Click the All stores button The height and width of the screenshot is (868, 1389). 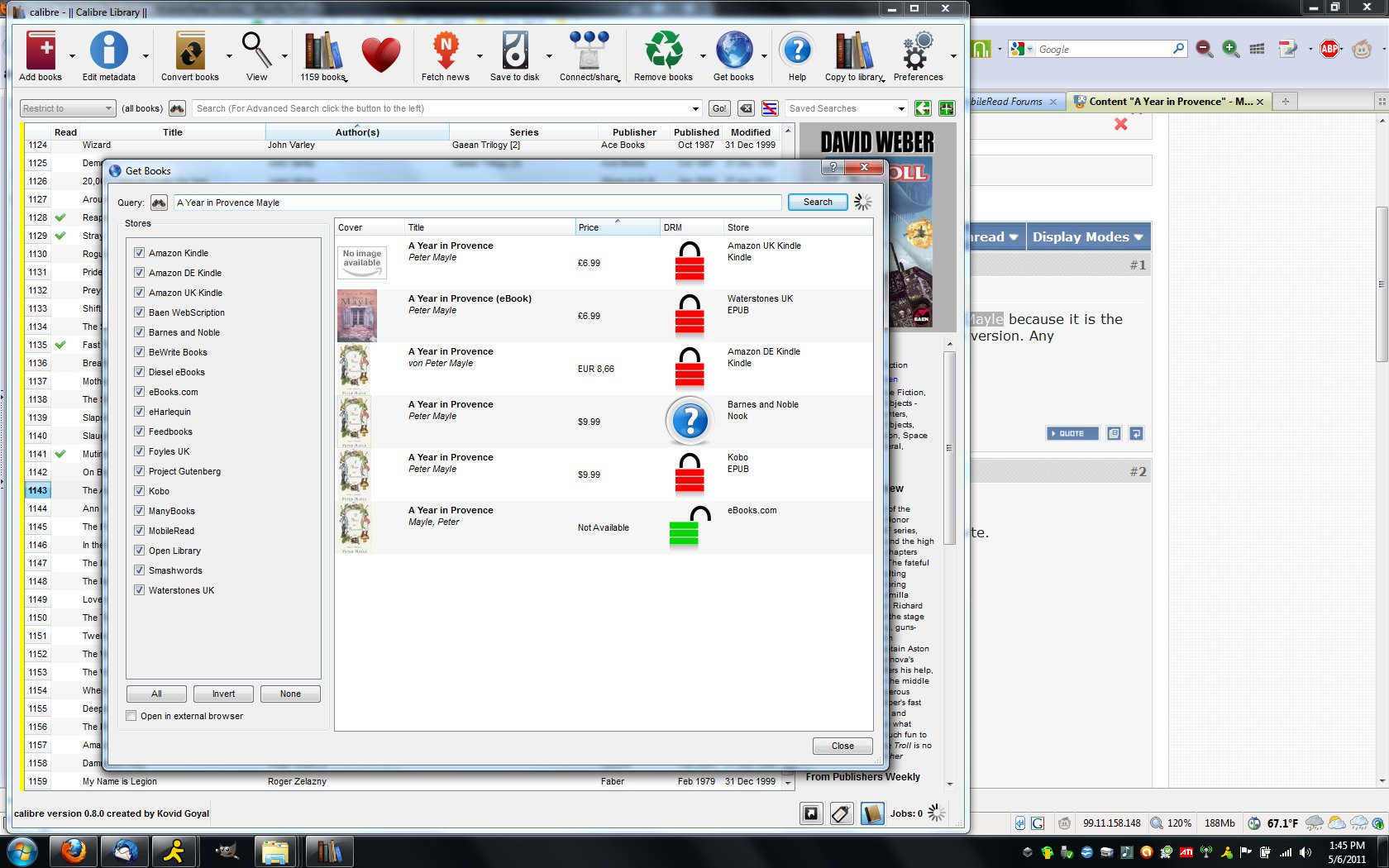(156, 694)
